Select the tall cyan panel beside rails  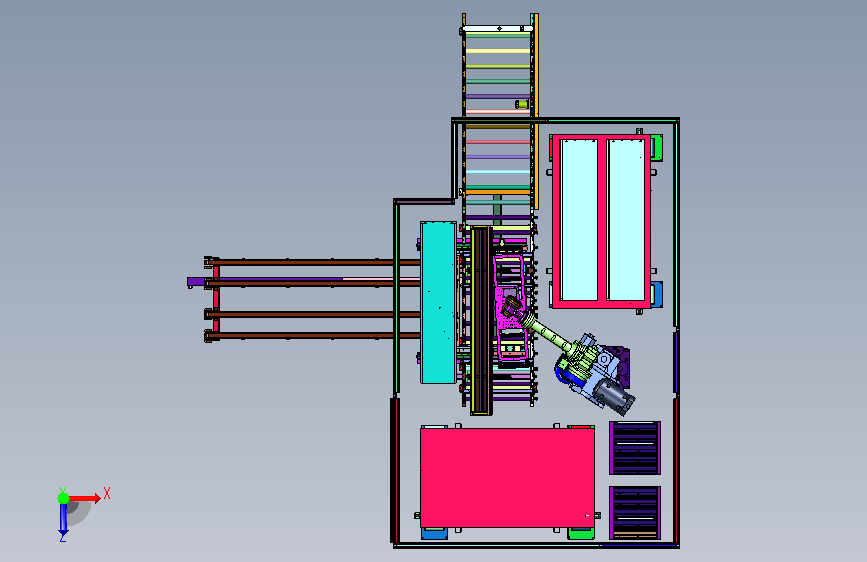pos(438,303)
